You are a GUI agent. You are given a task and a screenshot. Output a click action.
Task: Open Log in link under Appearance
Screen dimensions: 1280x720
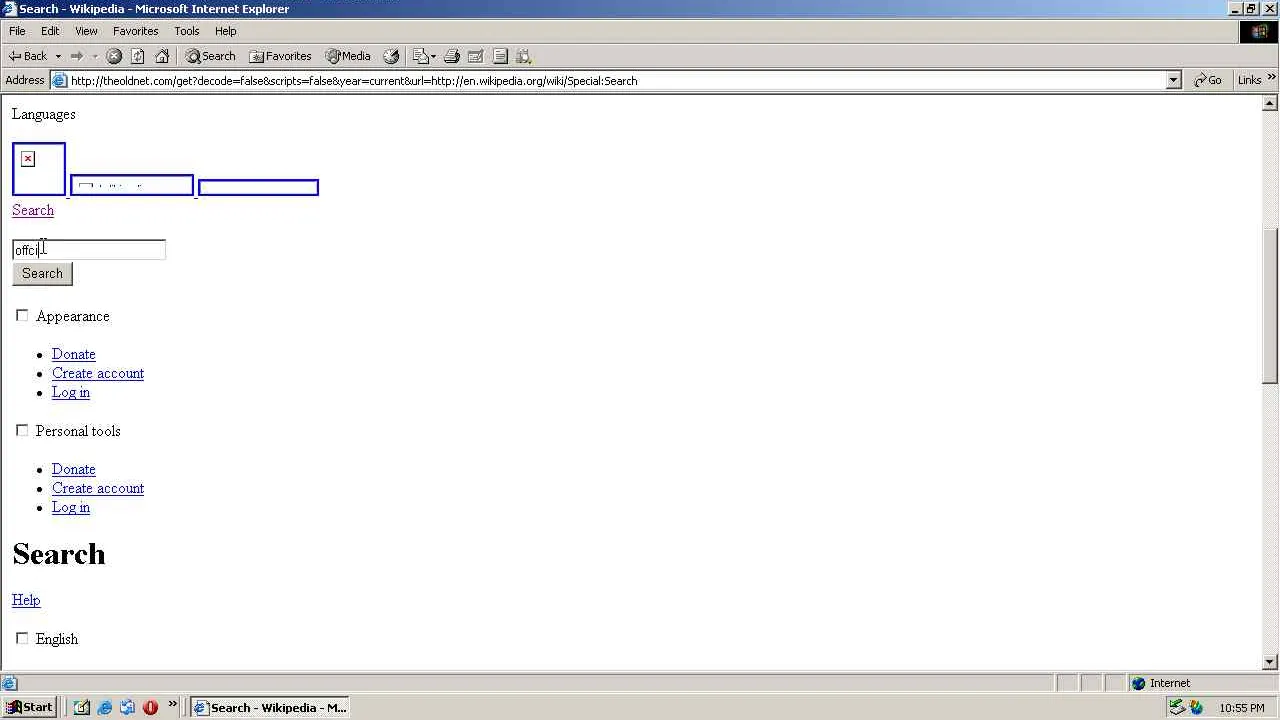[71, 392]
